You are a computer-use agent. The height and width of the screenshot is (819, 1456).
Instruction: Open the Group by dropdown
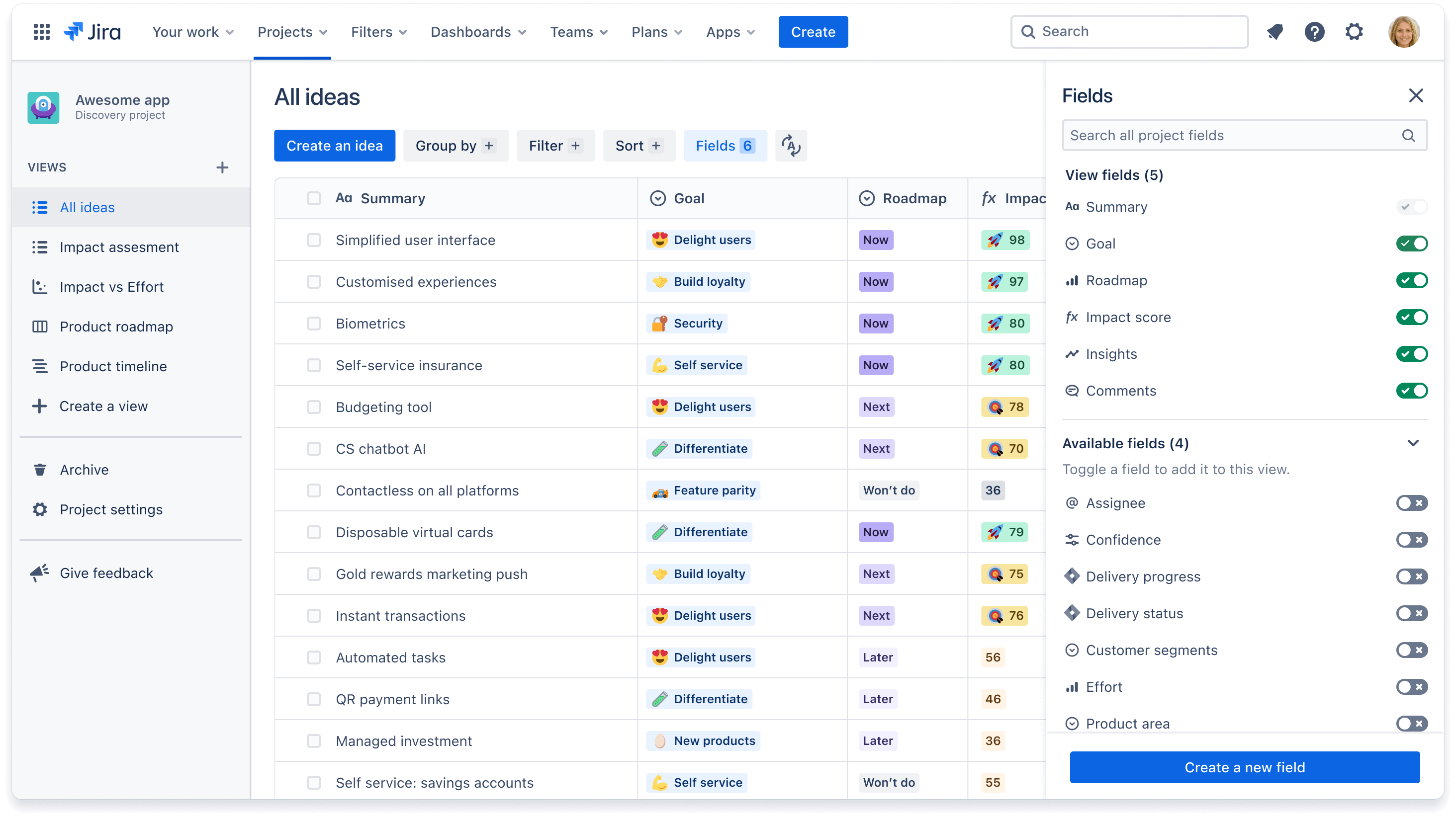[x=456, y=145]
